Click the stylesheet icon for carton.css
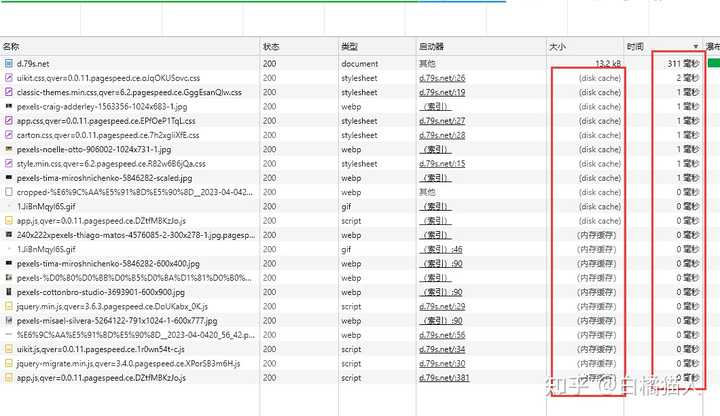The height and width of the screenshot is (416, 720). tap(9, 135)
